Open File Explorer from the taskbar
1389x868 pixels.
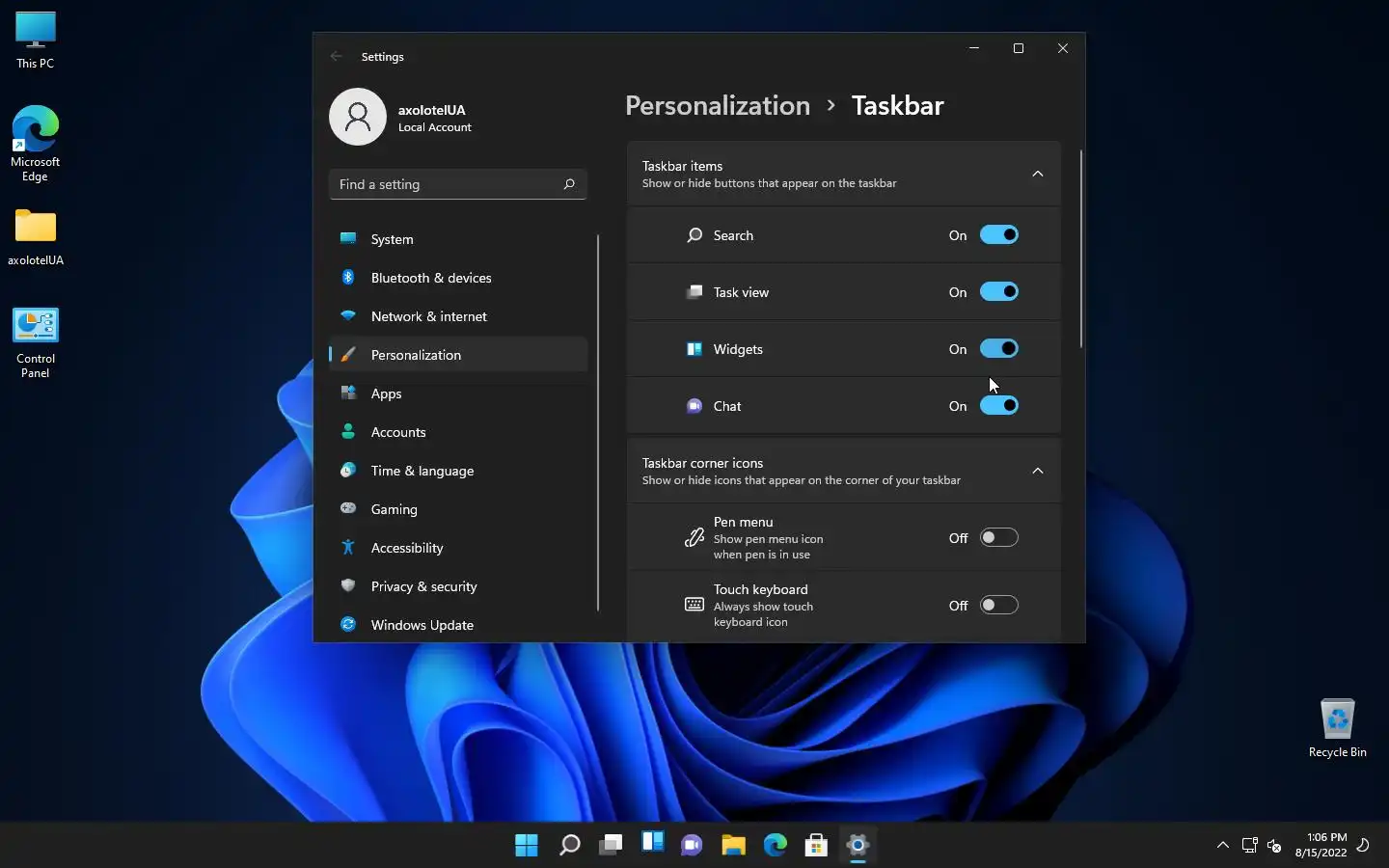point(733,845)
